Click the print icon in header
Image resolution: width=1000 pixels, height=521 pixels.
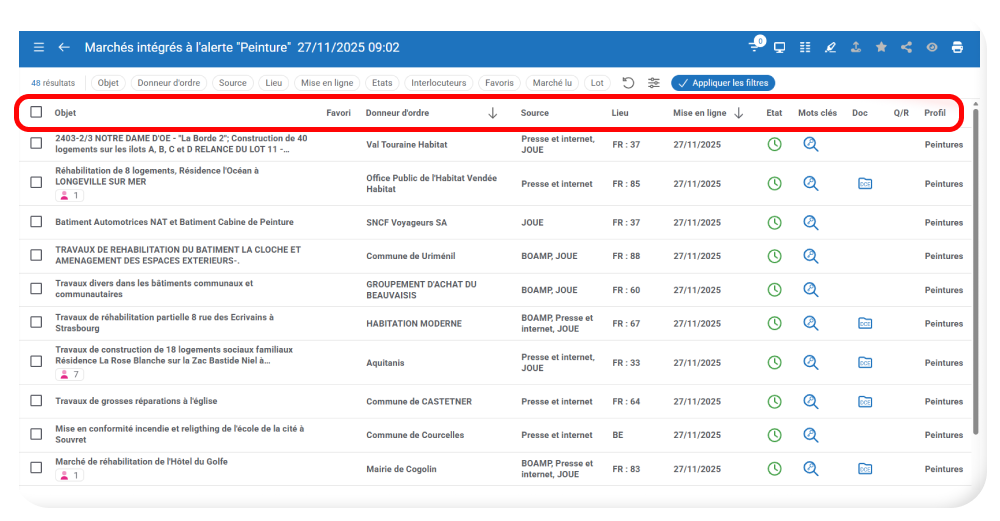pos(957,47)
